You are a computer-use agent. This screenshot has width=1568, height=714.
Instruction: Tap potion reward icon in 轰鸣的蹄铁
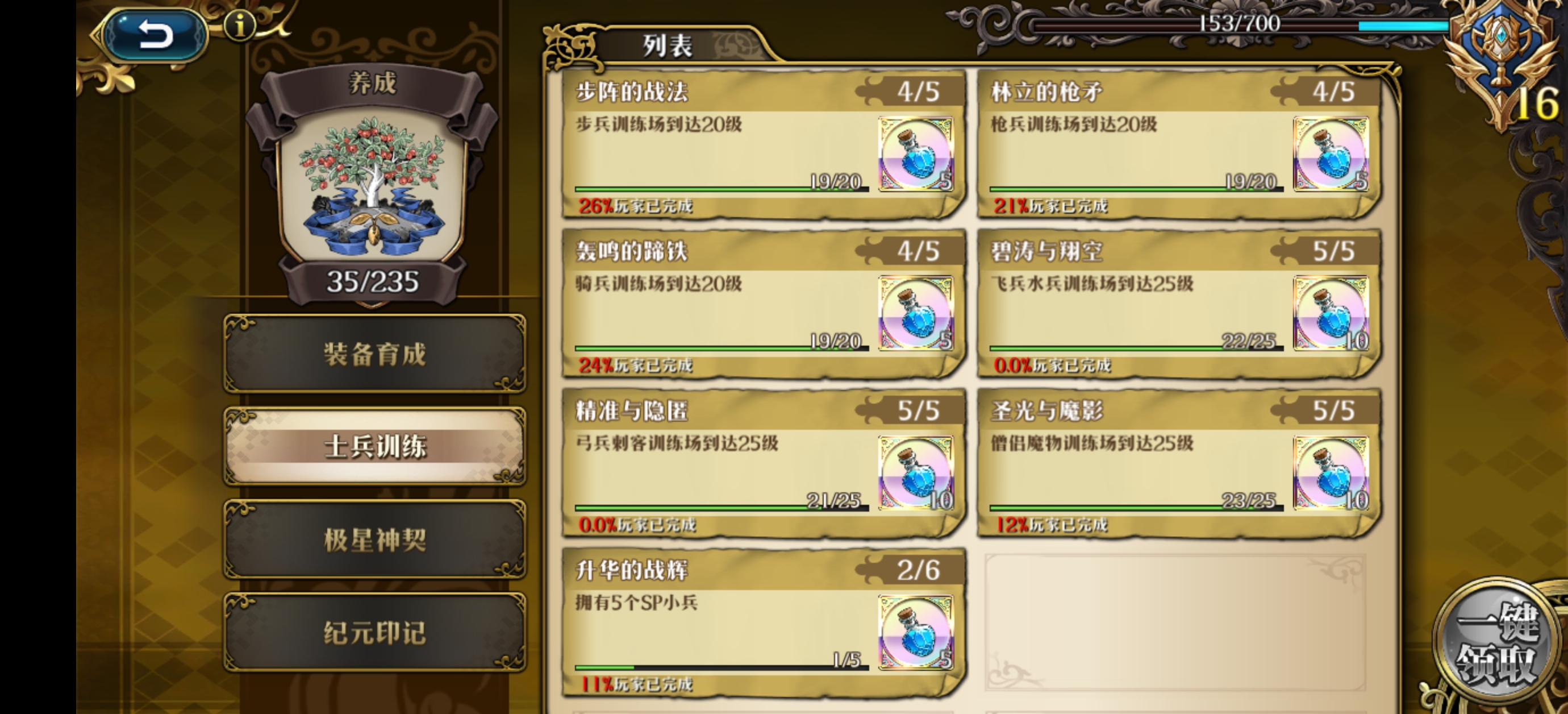(915, 313)
